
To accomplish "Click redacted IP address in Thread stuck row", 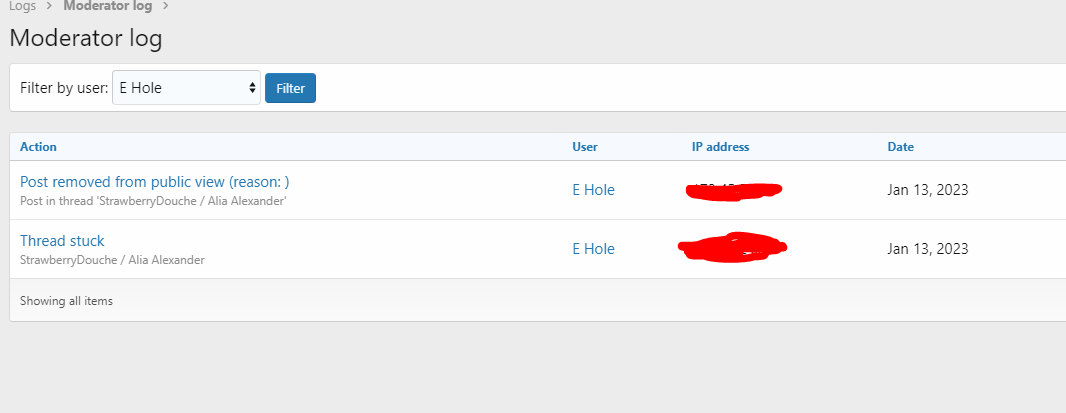I will (733, 247).
